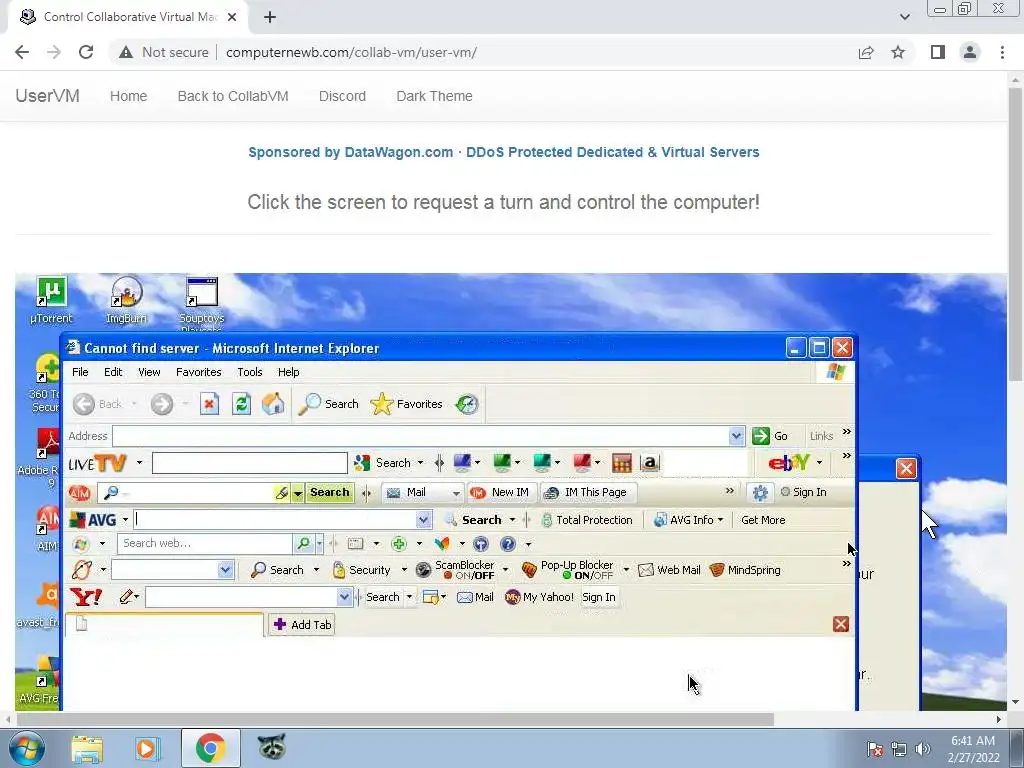Viewport: 1024px width, 768px height.
Task: Toggle the Dark Theme link
Action: coord(434,96)
